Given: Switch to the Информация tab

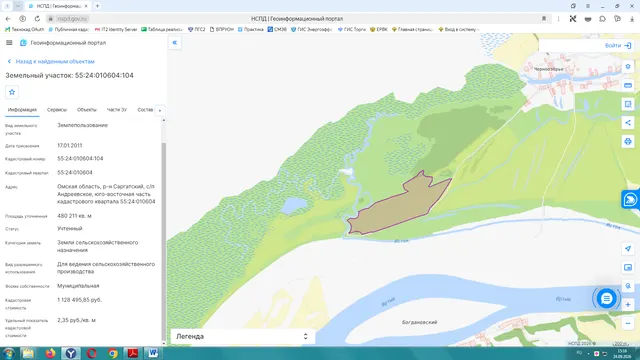Looking at the screenshot, I should [22, 110].
